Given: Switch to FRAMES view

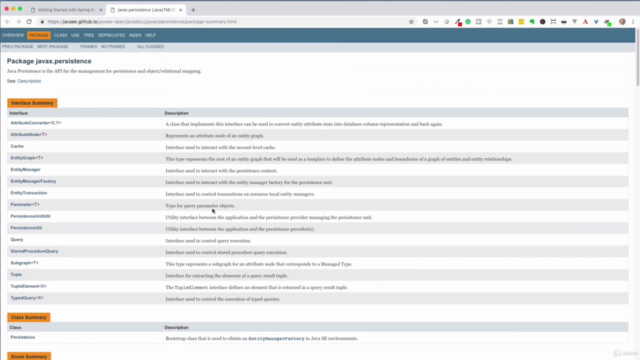Looking at the screenshot, I should pos(89,47).
